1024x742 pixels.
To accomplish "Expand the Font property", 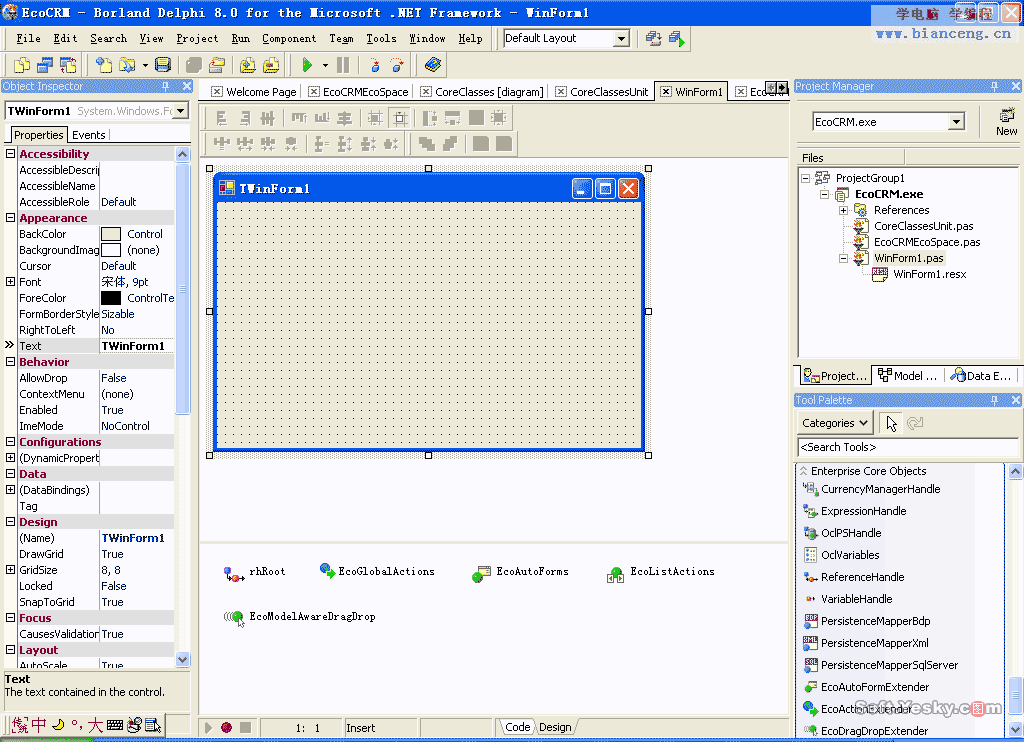I will (10, 282).
